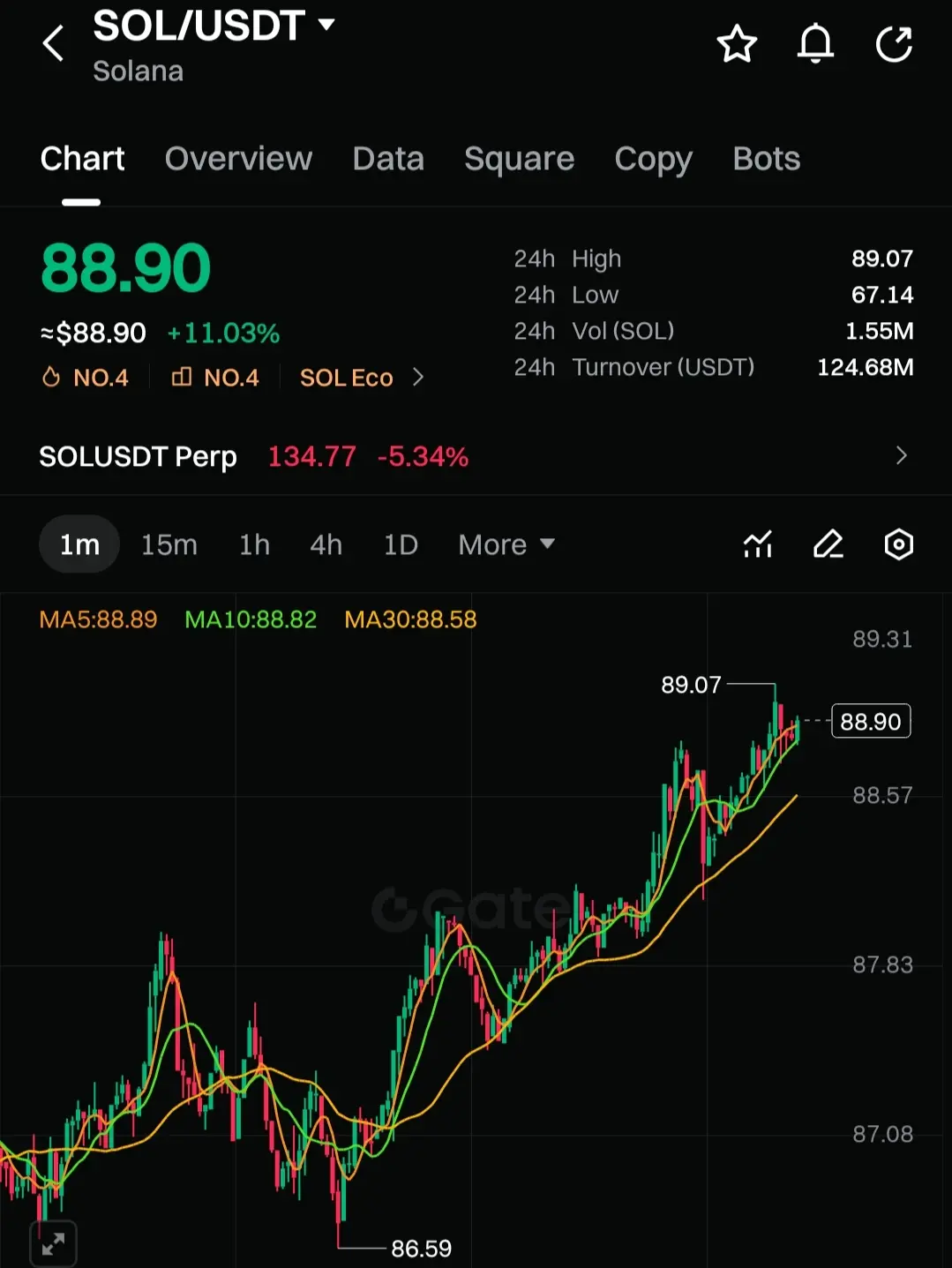Select the 4h timeframe
This screenshot has width=952, height=1268.
(x=326, y=544)
